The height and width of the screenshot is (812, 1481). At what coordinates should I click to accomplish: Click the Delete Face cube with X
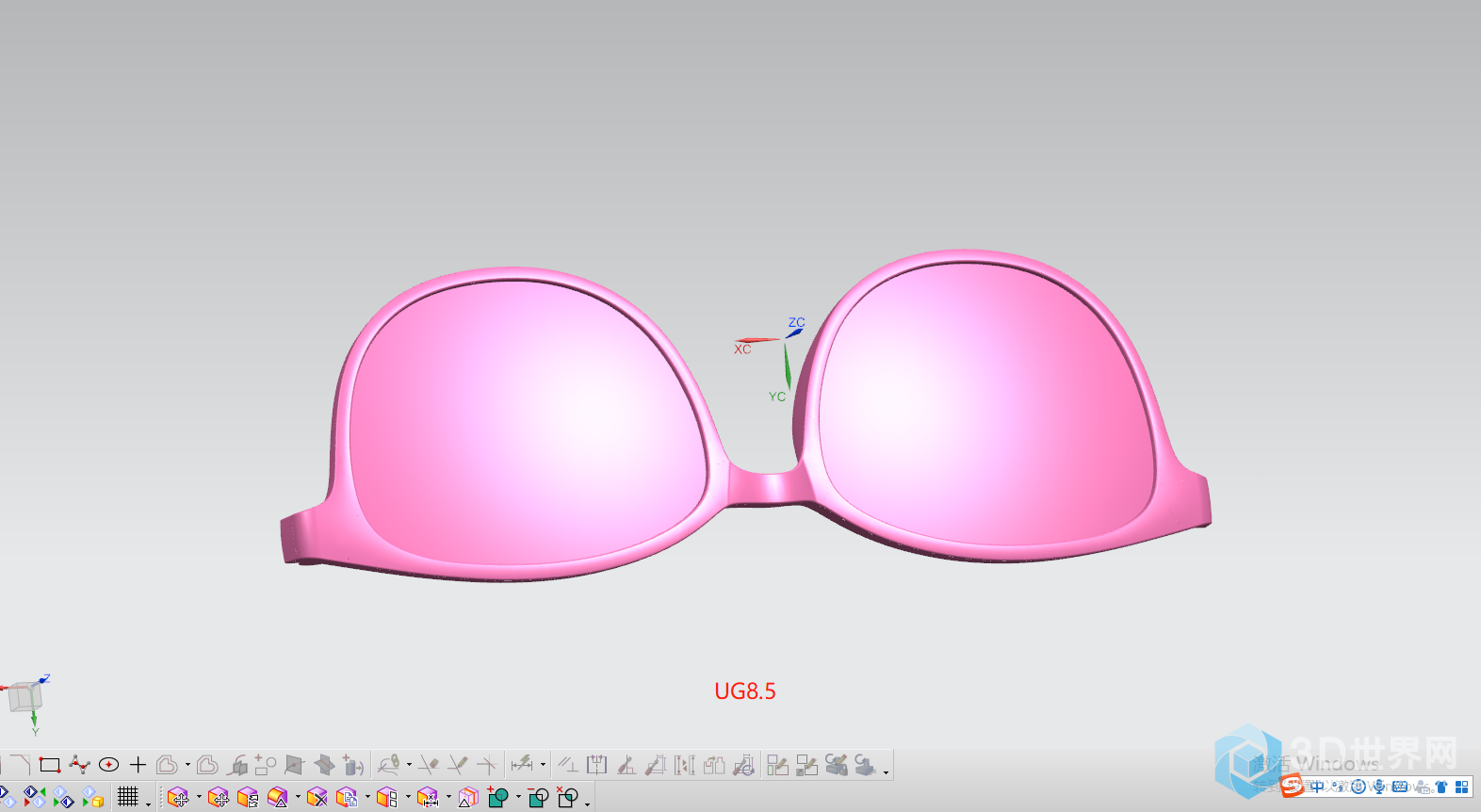[x=317, y=797]
